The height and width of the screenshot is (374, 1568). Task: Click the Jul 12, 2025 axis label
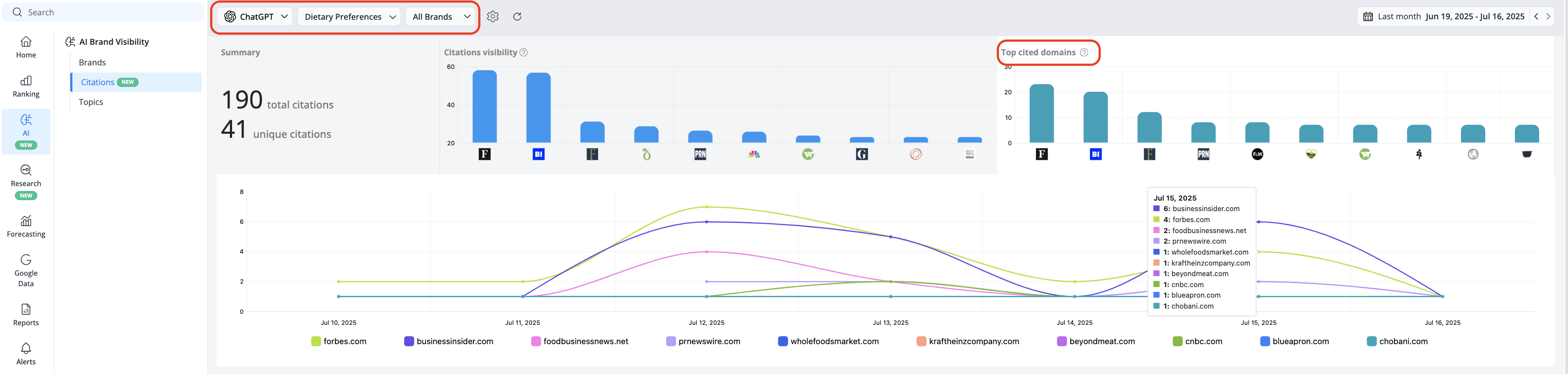(707, 323)
